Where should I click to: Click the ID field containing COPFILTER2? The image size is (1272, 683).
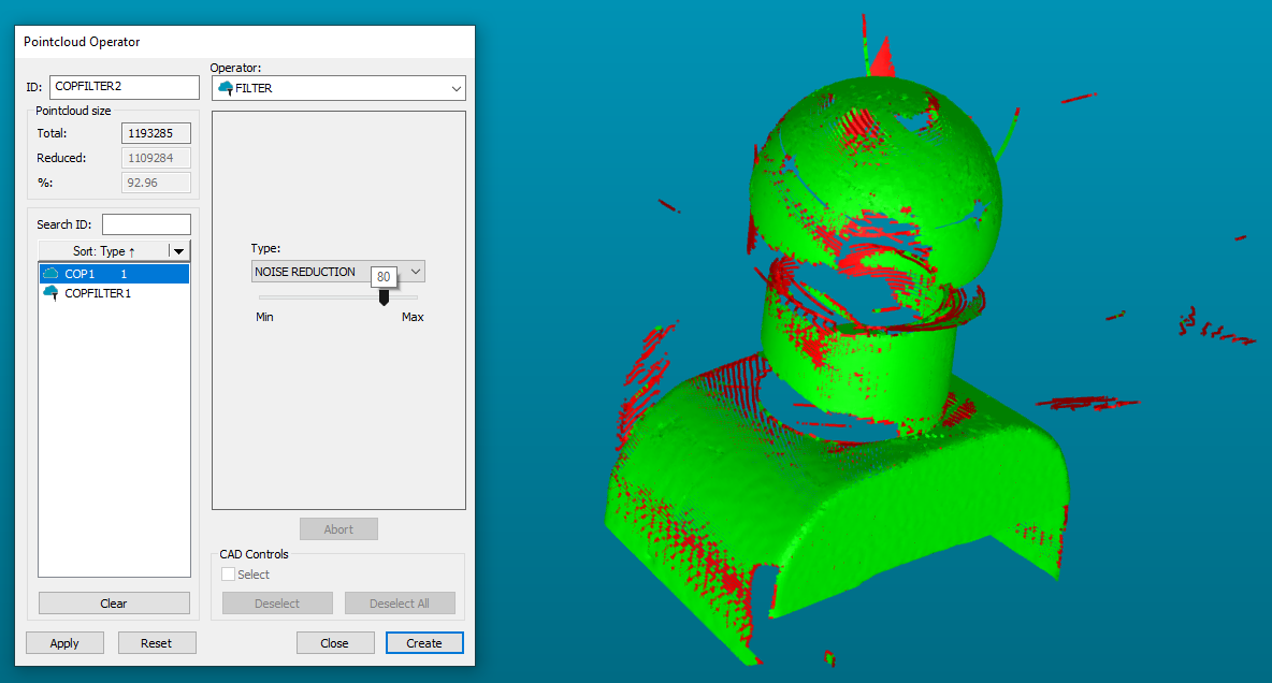(124, 87)
